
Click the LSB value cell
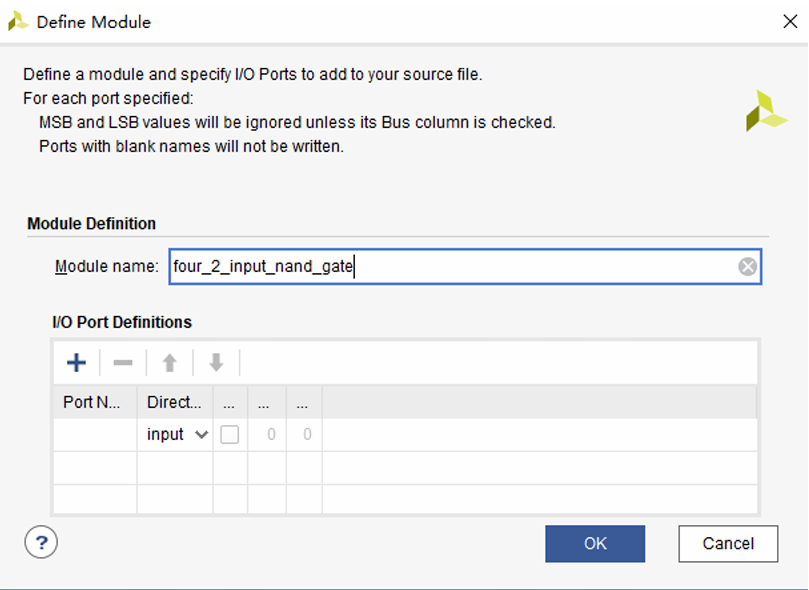[304, 434]
